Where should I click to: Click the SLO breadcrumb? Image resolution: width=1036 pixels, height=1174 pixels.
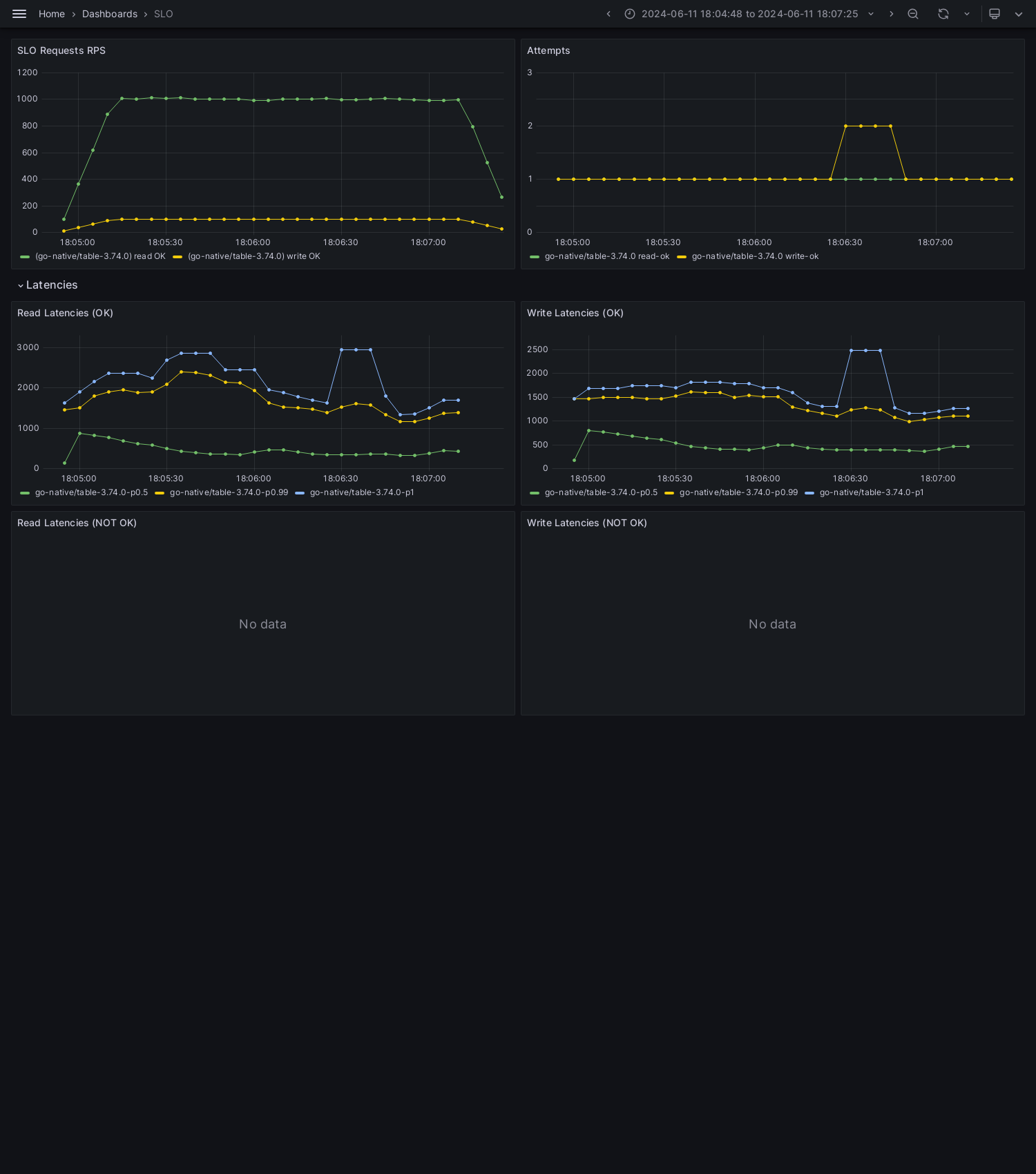click(x=164, y=14)
